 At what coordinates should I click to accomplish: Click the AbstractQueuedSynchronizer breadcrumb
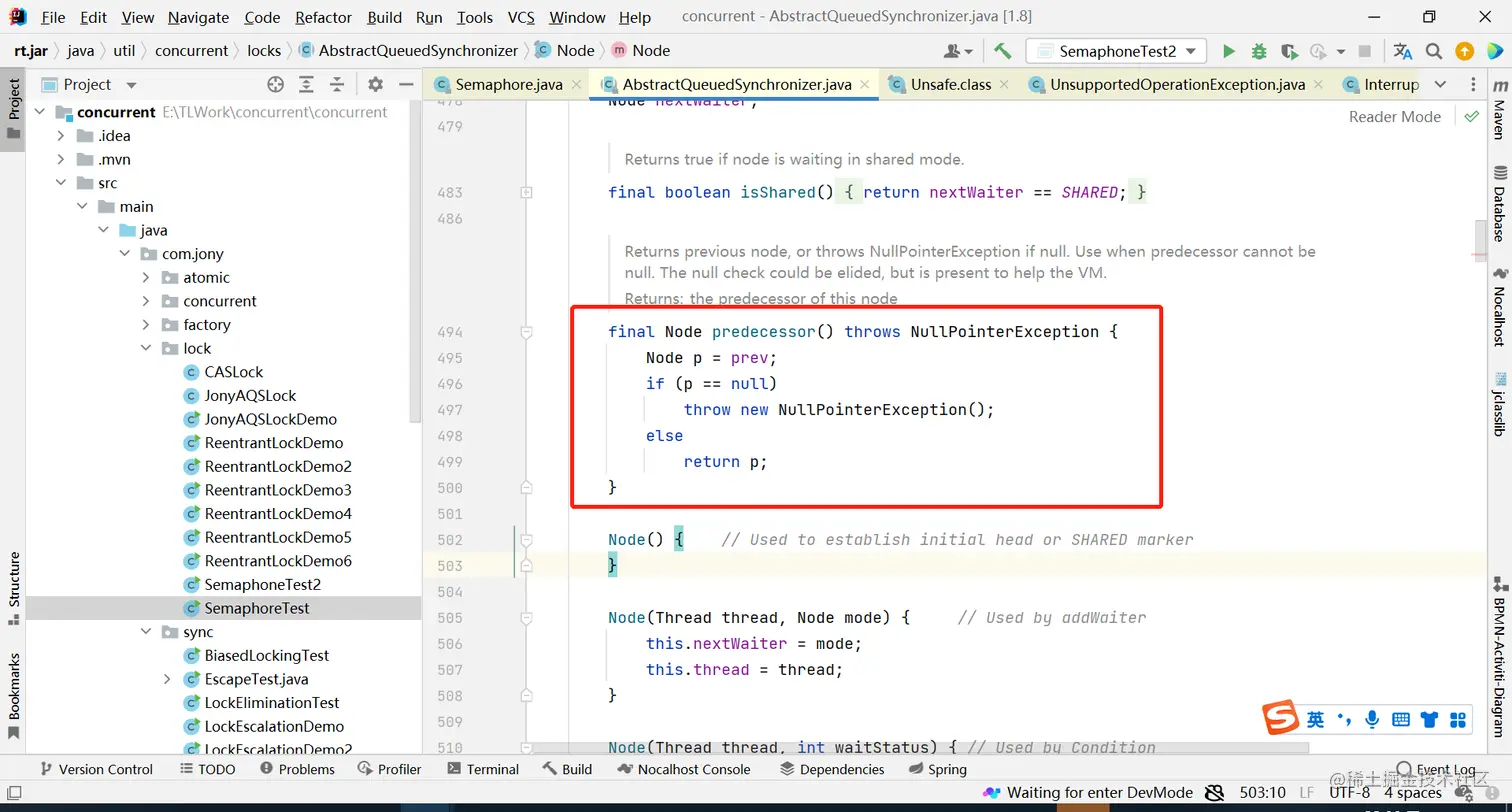click(409, 51)
